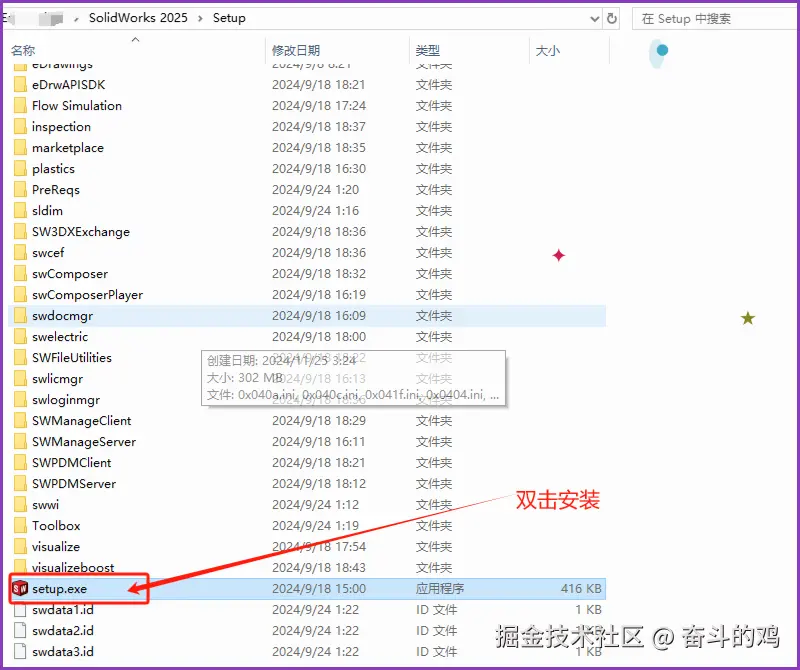Sort by the 修改日期 column header
Image resolution: width=800 pixels, height=670 pixels.
pos(296,51)
